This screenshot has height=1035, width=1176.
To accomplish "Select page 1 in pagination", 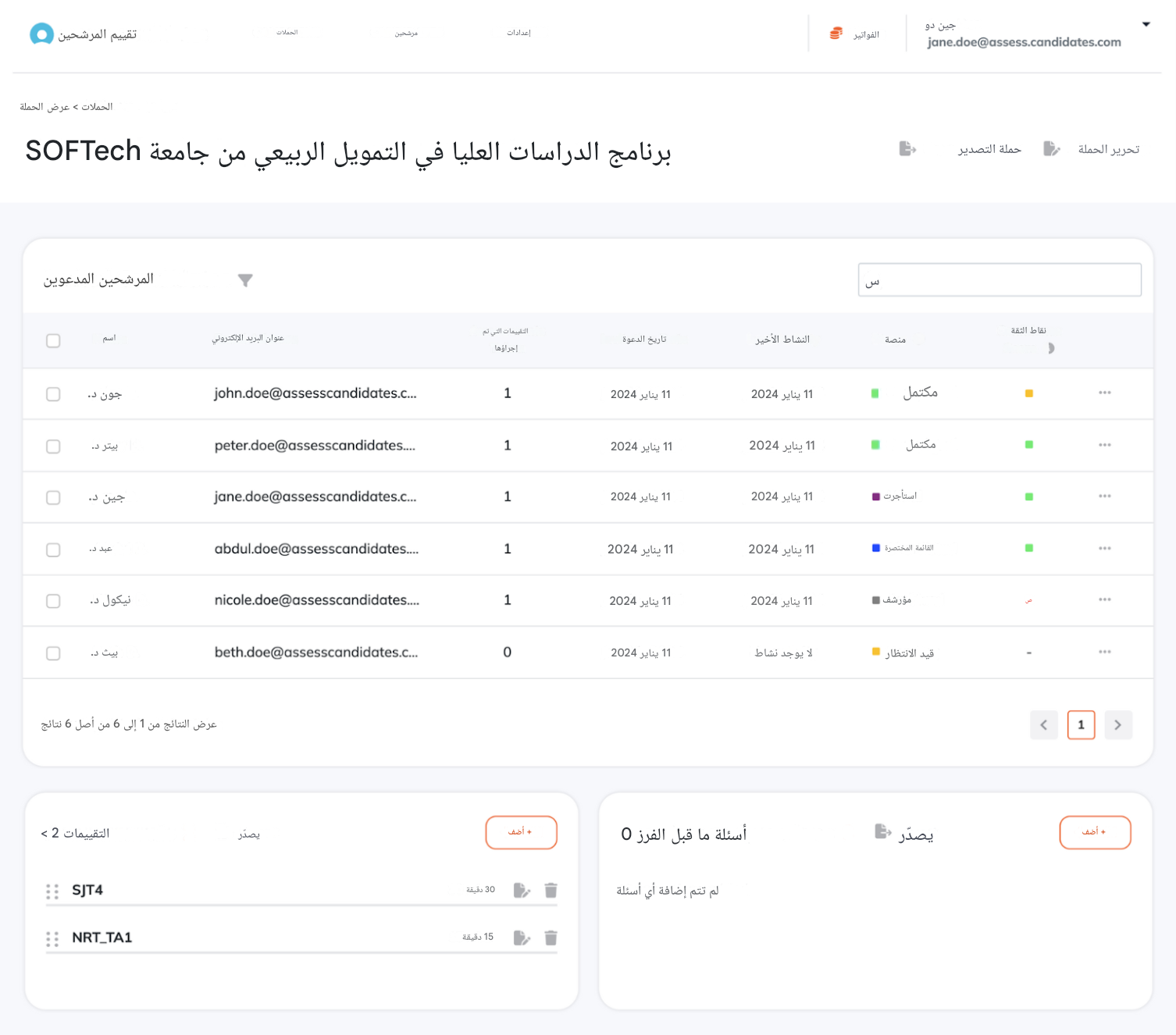I will click(1082, 725).
